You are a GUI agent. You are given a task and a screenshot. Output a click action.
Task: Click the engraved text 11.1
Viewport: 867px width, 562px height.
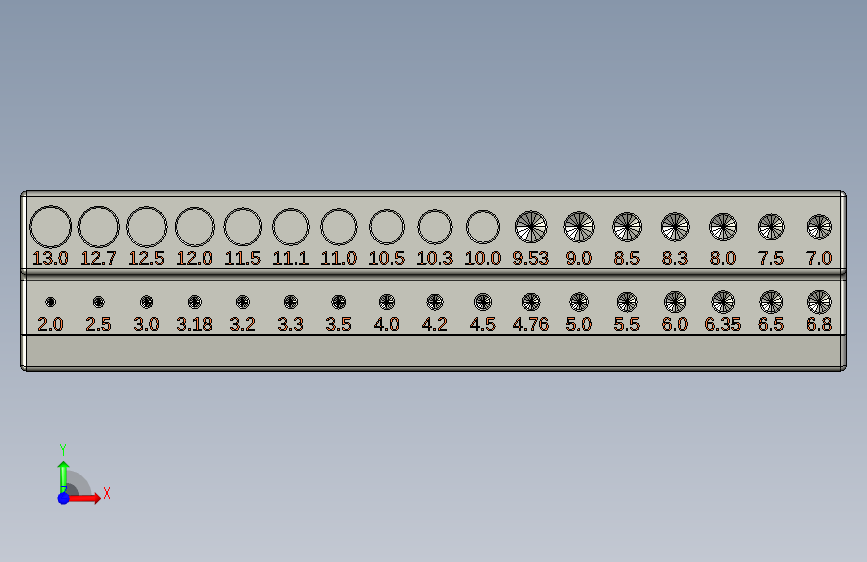pyautogui.click(x=291, y=258)
